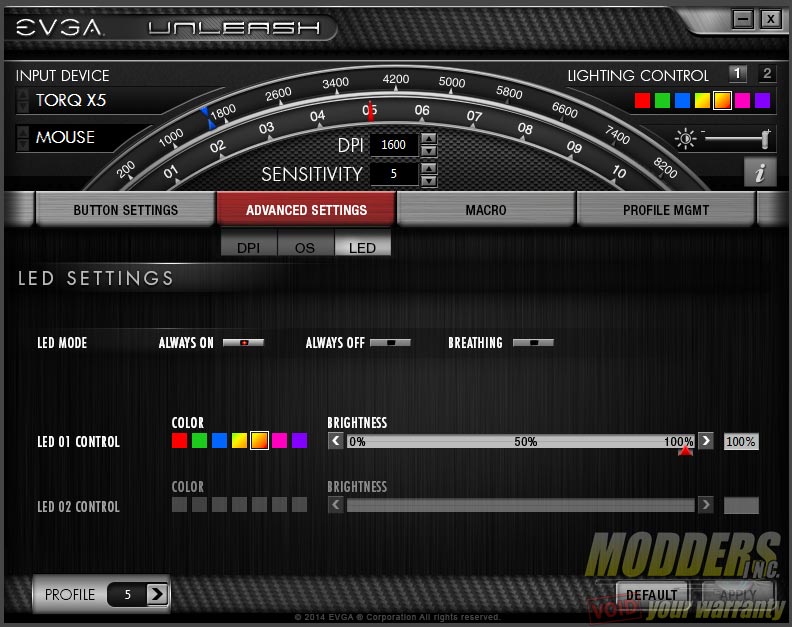The width and height of the screenshot is (792, 627).
Task: Click the Default button
Action: (x=652, y=595)
